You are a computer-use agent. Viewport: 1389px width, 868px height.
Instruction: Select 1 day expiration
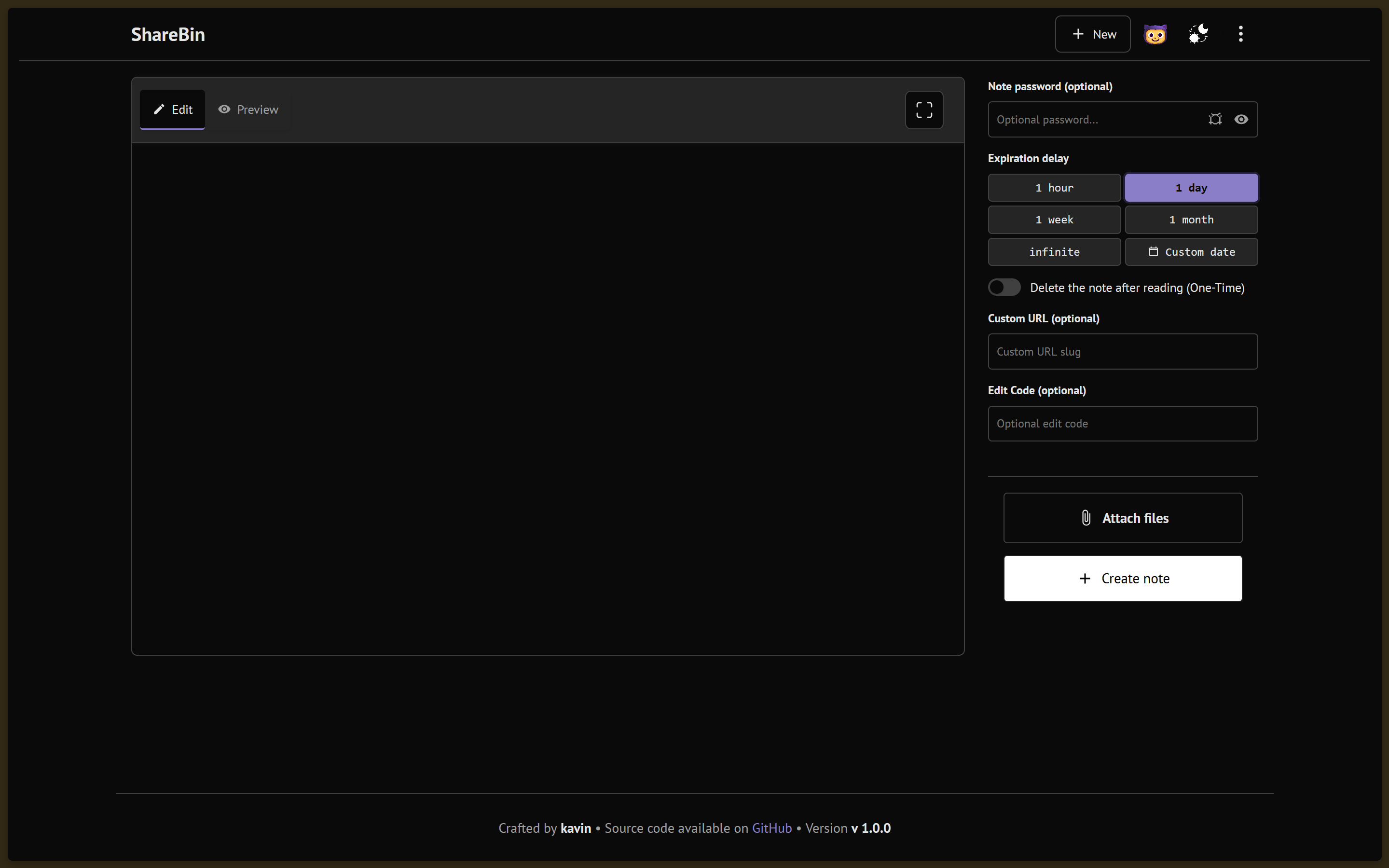1192,188
